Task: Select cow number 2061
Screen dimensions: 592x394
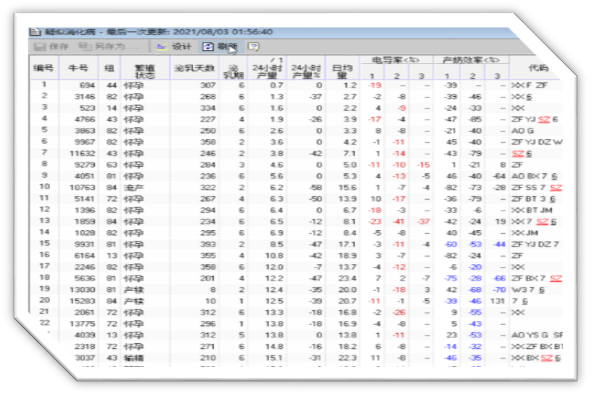Action: 85,312
